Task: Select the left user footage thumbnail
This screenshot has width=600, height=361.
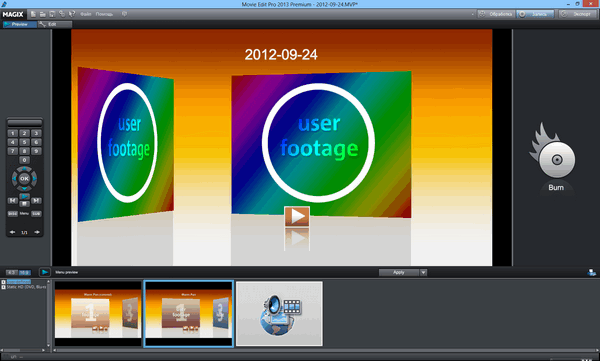Action: tap(126, 144)
